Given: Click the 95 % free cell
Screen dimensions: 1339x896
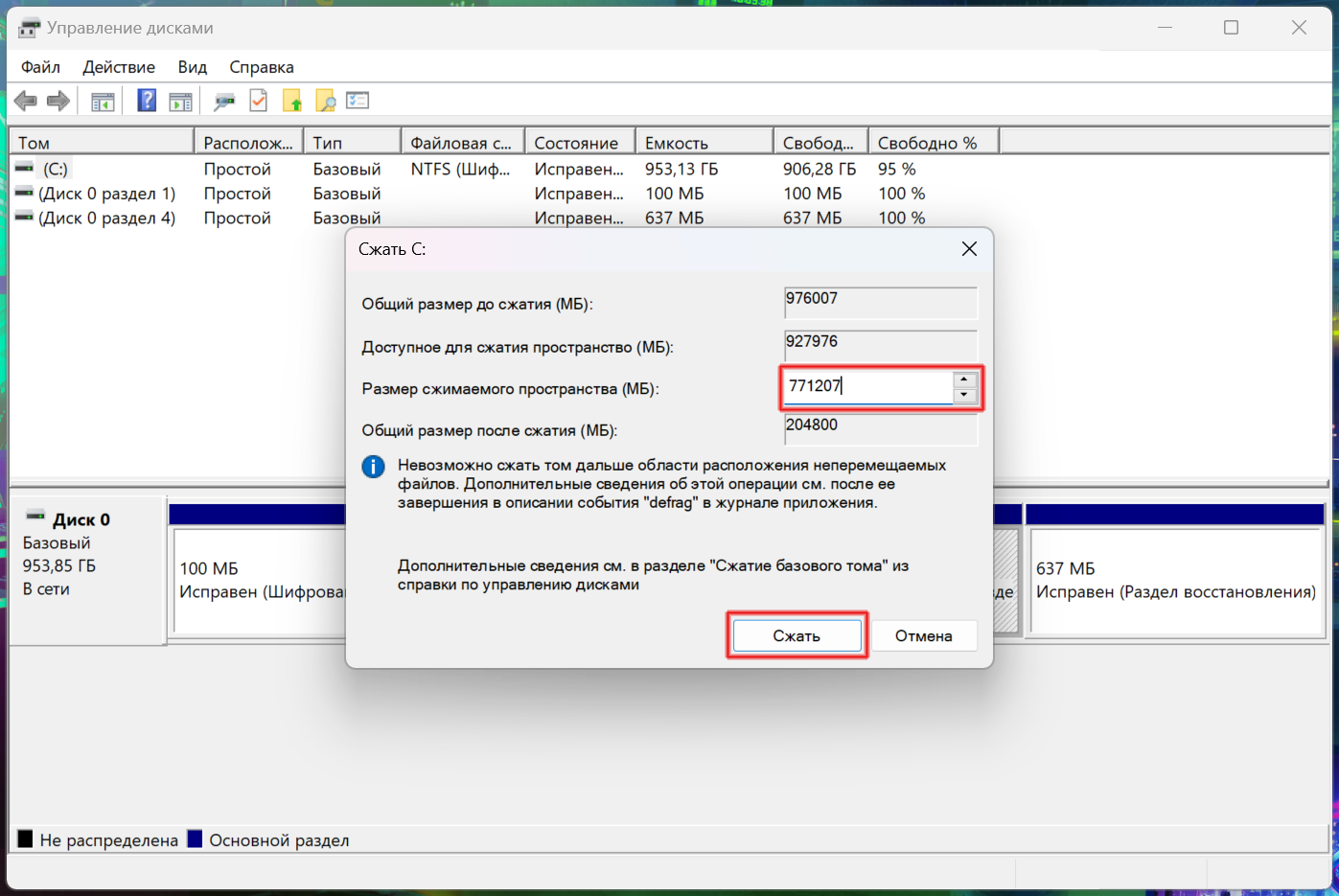Looking at the screenshot, I should tap(897, 169).
